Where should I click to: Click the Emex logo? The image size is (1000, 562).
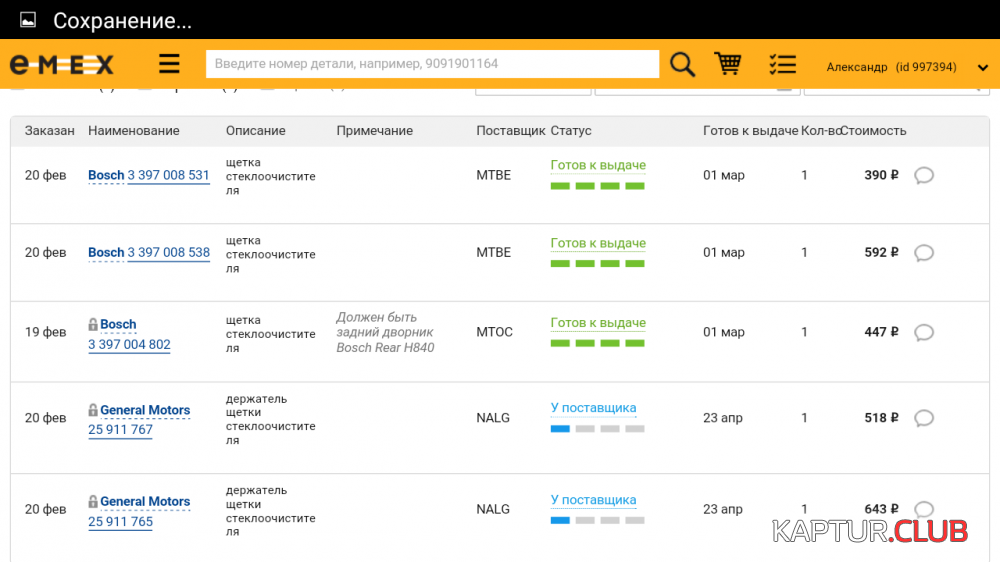click(x=62, y=64)
